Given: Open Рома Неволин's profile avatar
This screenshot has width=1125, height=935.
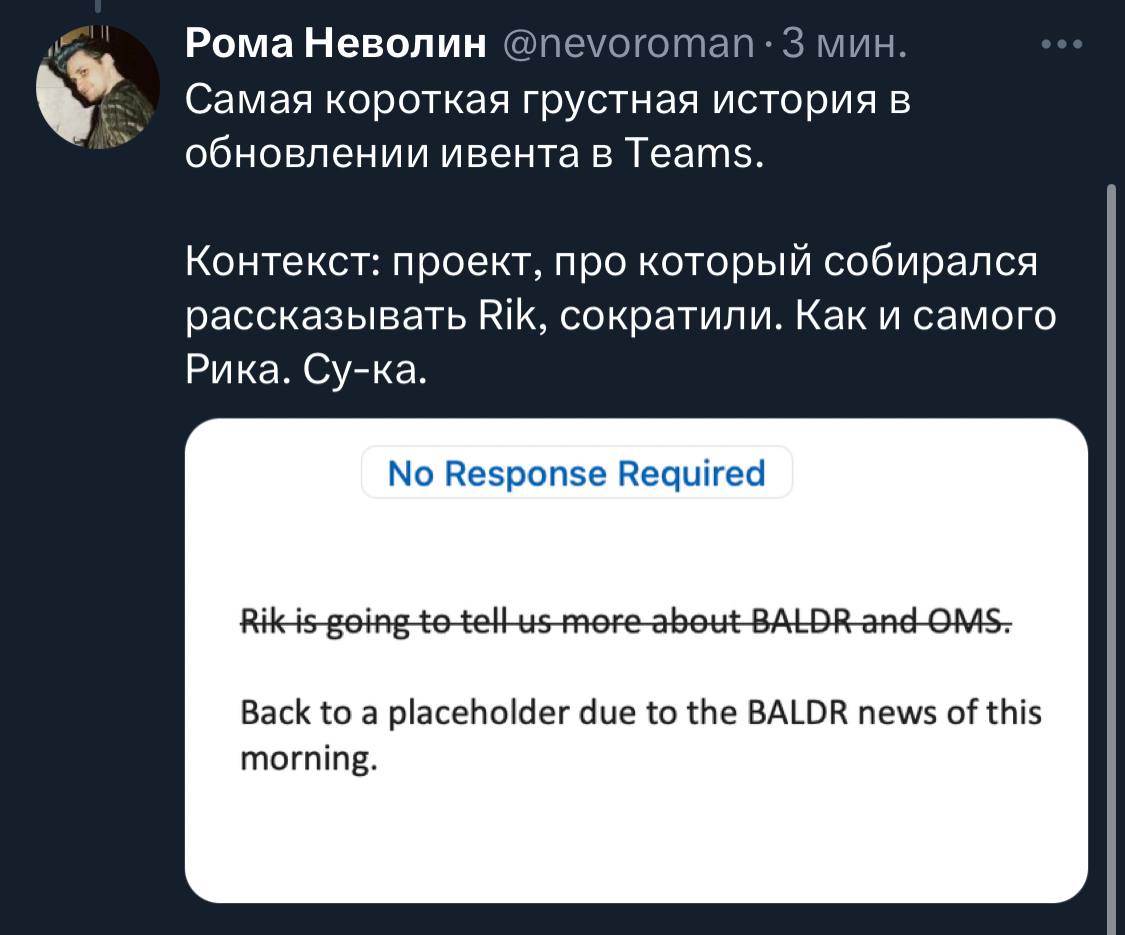Looking at the screenshot, I should (x=98, y=87).
